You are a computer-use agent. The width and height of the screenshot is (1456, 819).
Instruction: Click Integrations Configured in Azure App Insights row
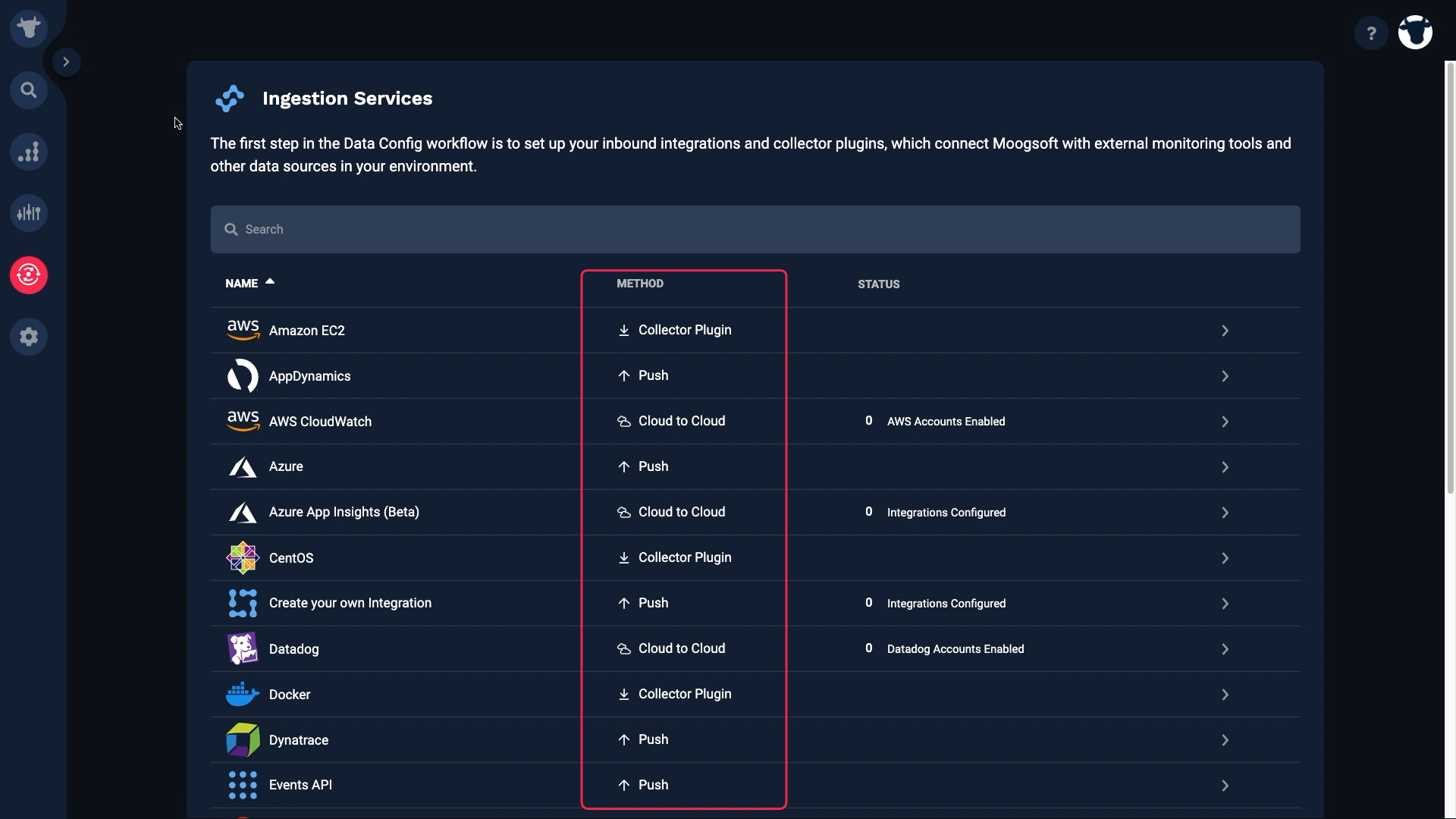946,513
